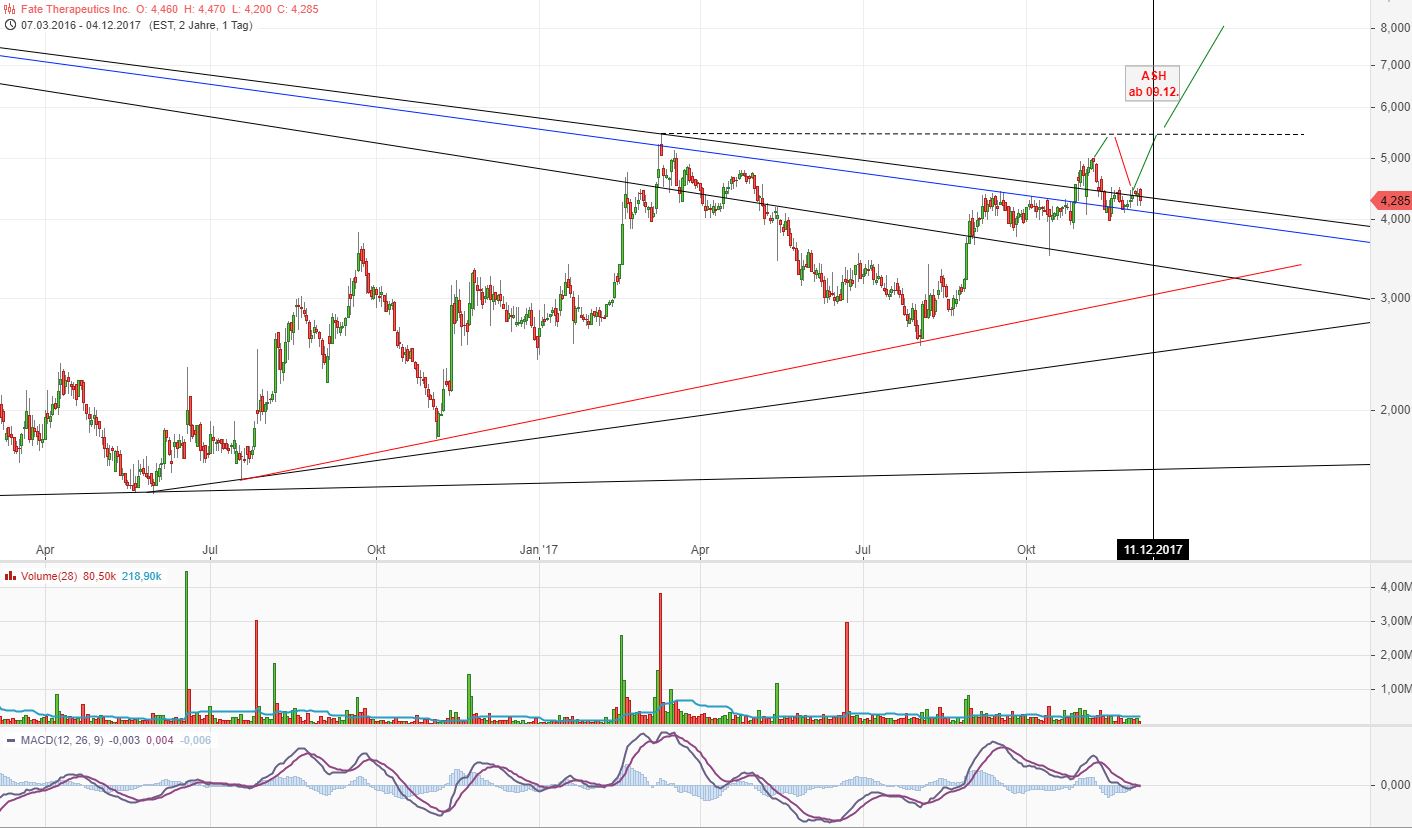Click the MACD line indicator icon
The height and width of the screenshot is (828, 1412).
[10, 740]
